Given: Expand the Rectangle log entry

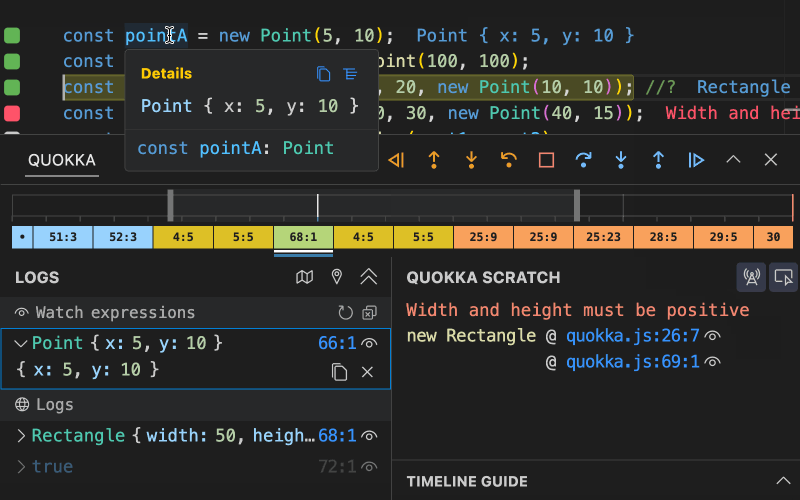Looking at the screenshot, I should (21, 436).
